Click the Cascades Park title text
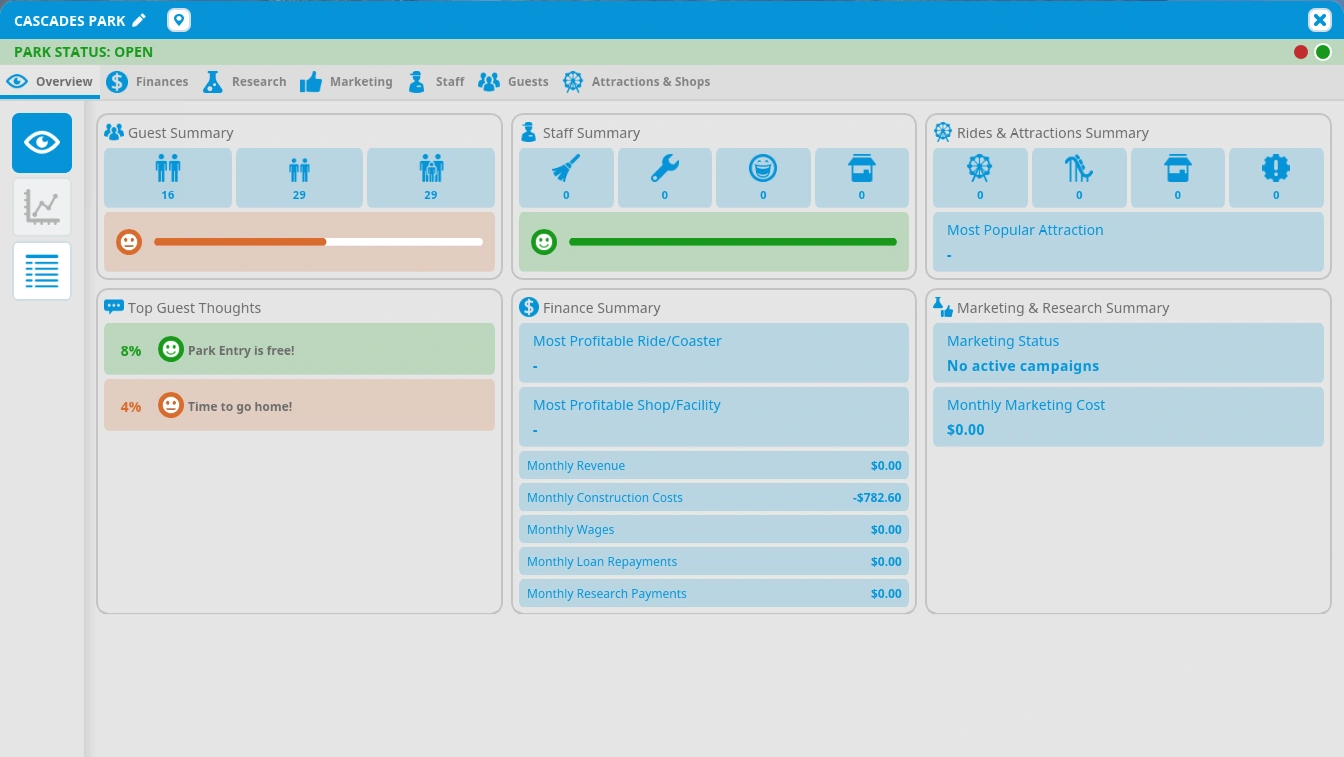 [70, 21]
